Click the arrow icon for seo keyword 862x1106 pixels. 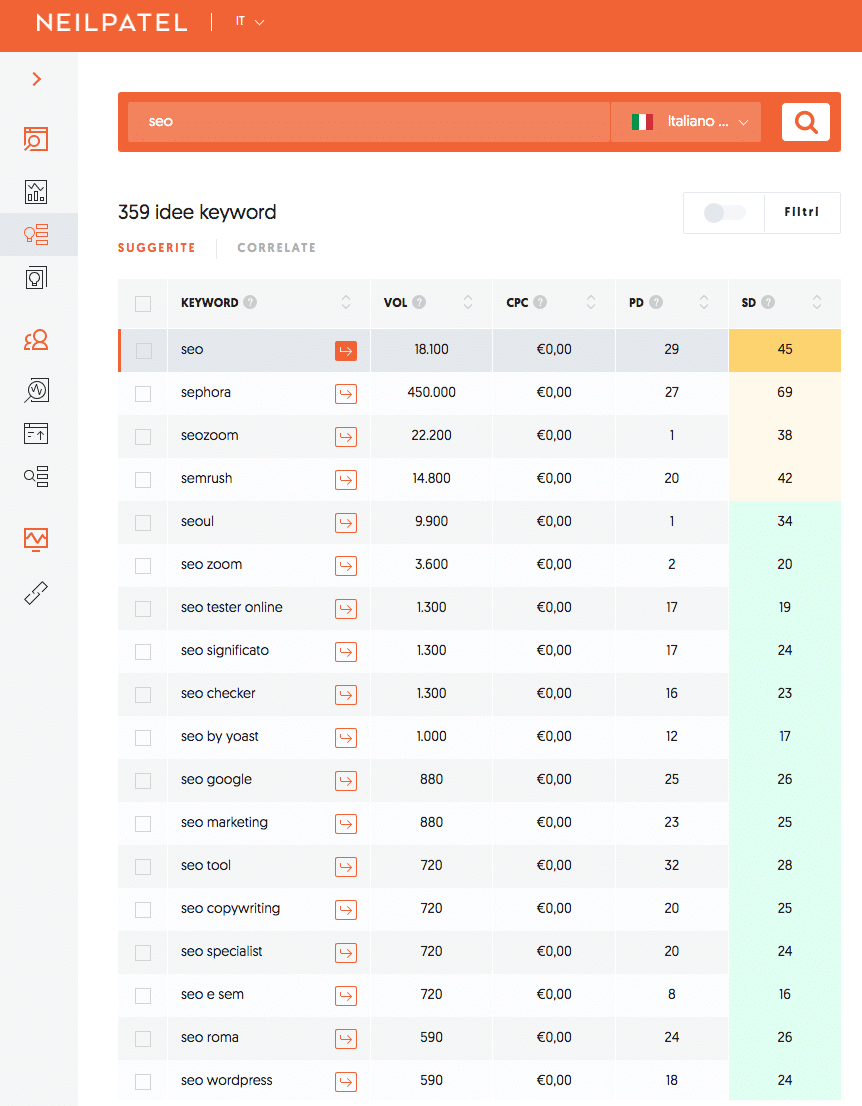(346, 351)
